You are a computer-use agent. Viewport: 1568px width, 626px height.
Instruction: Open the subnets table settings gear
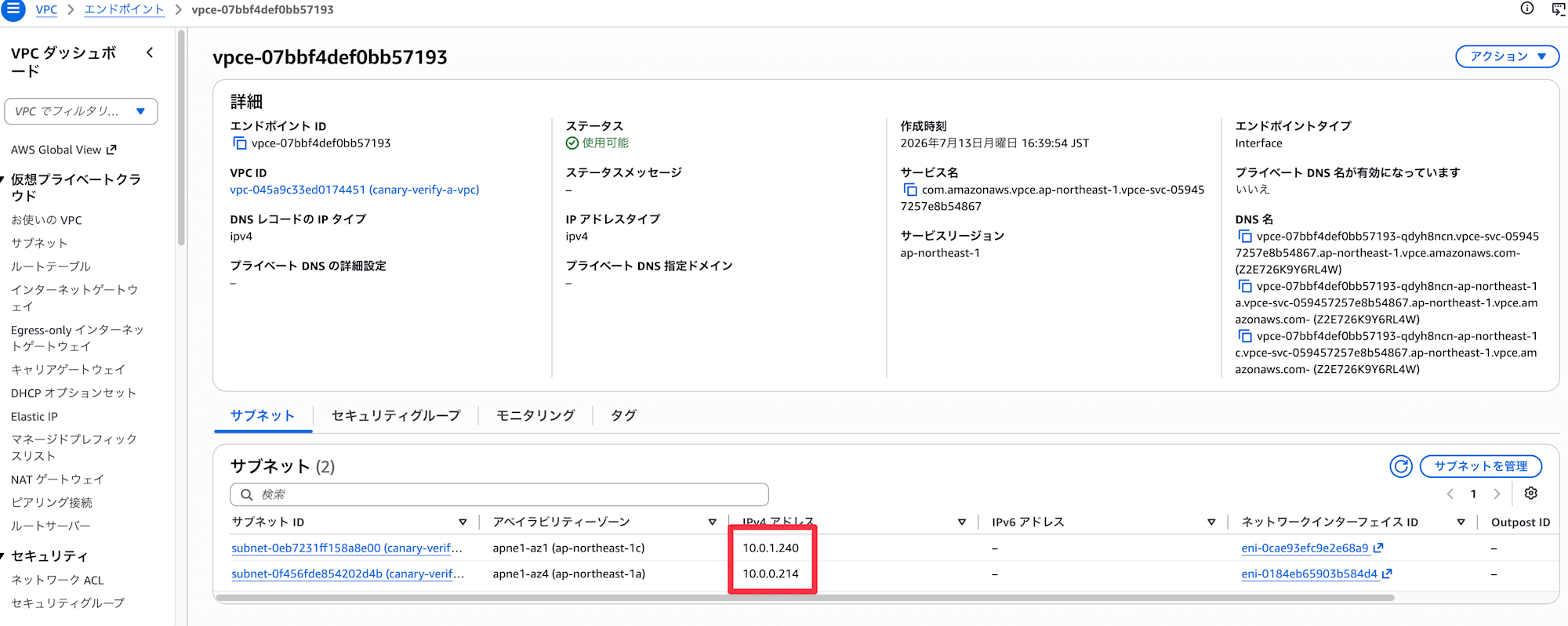coord(1530,493)
